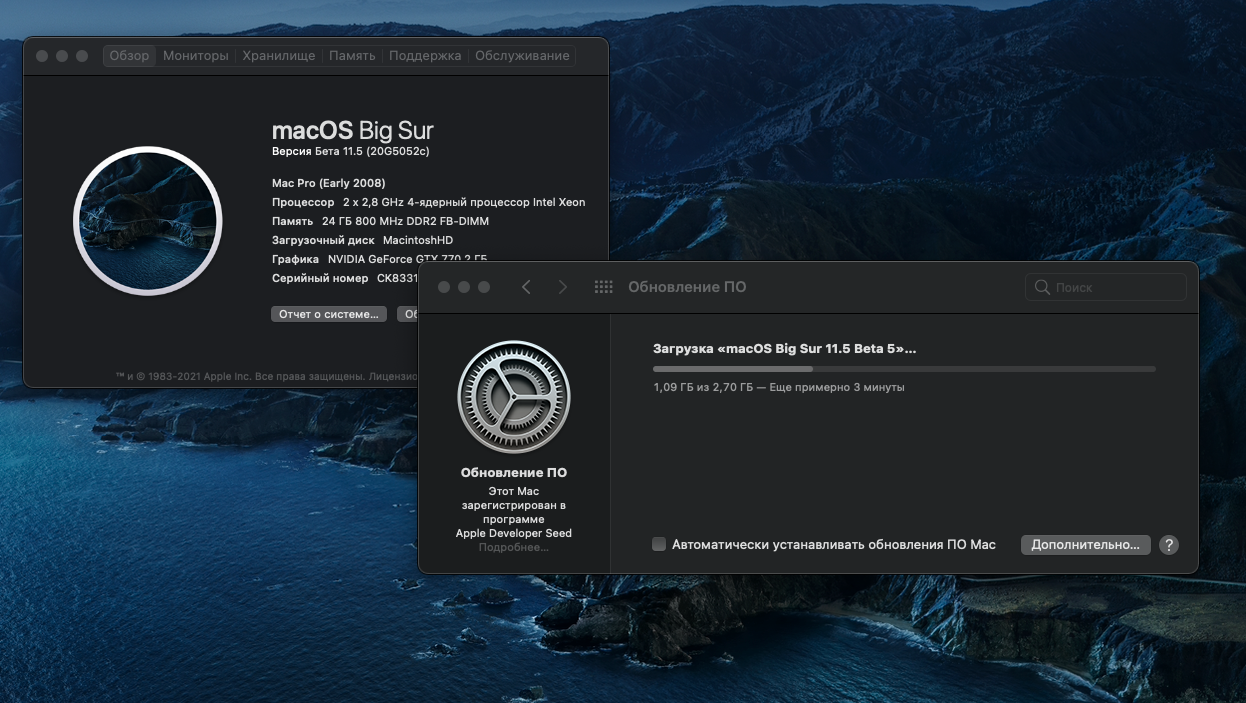Viewport: 1246px width, 703px height.
Task: Click the Mac Pro (Early 2008) text
Action: (x=329, y=183)
